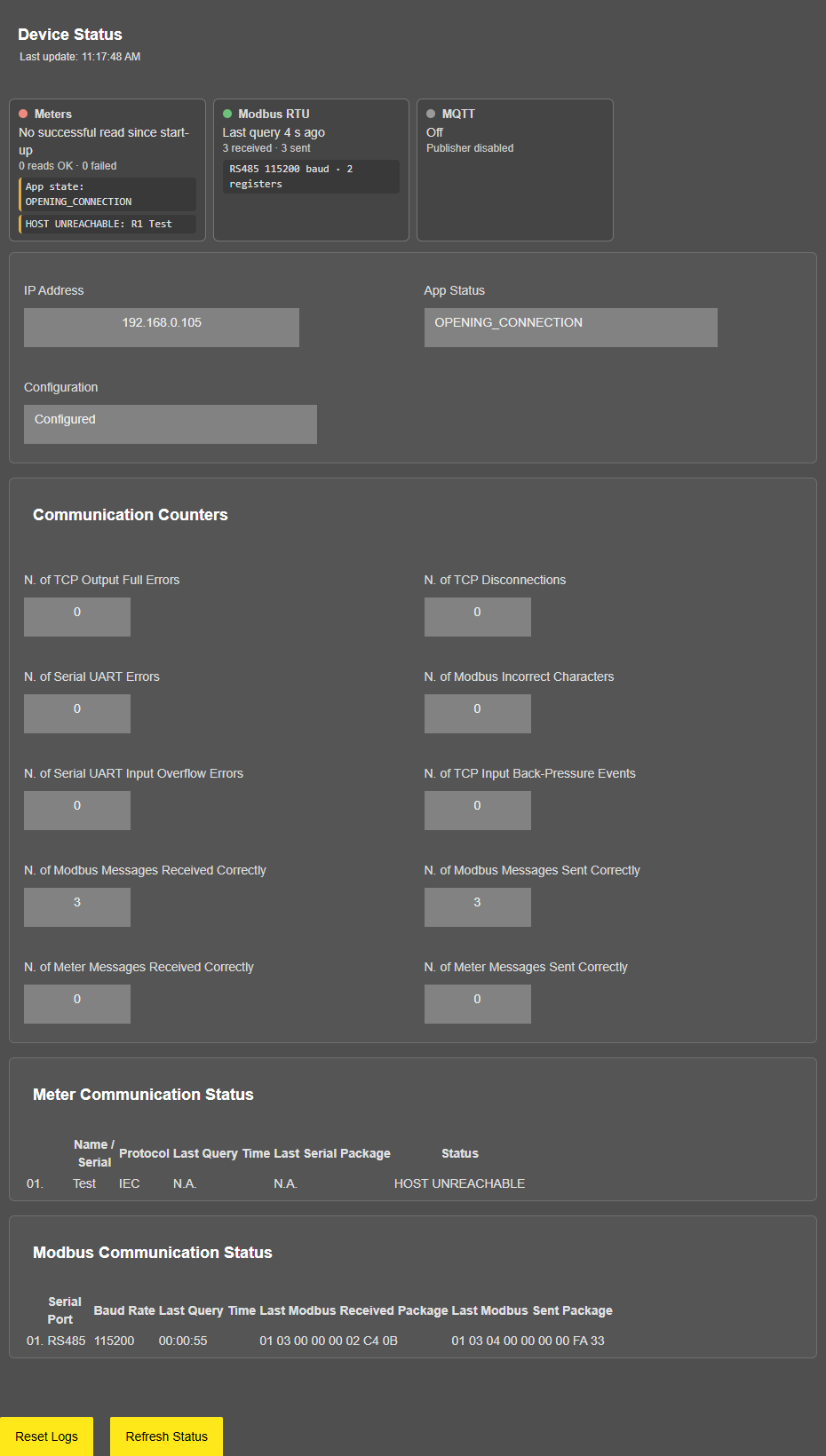Click the 'Status' column header in meter table
Screen dimensions: 826x1456
[x=460, y=1153]
